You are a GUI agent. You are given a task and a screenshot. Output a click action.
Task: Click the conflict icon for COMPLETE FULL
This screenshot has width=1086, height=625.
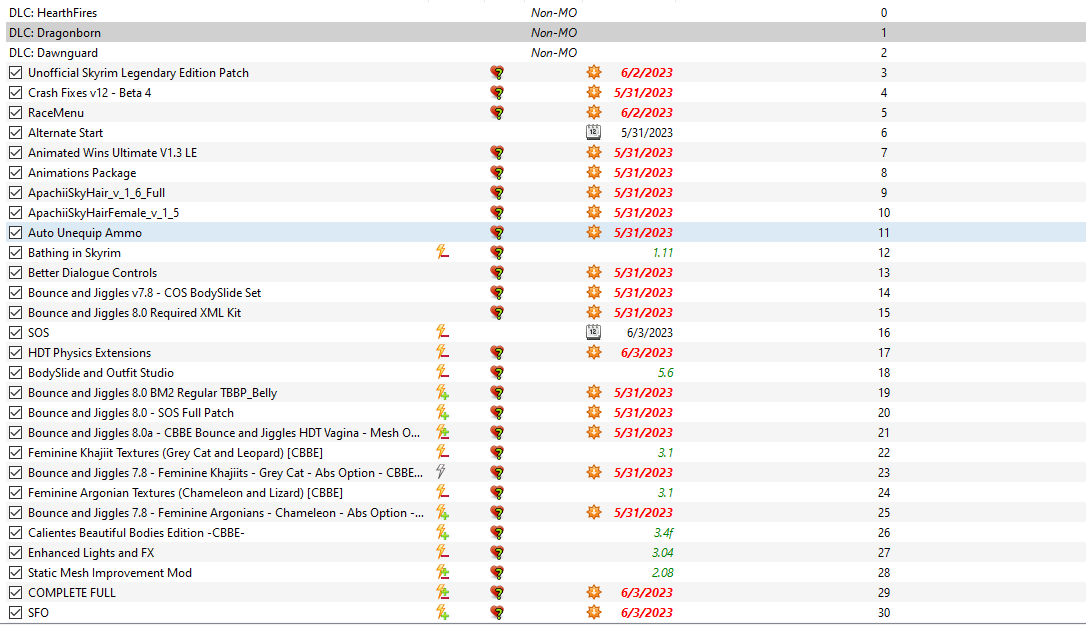442,592
